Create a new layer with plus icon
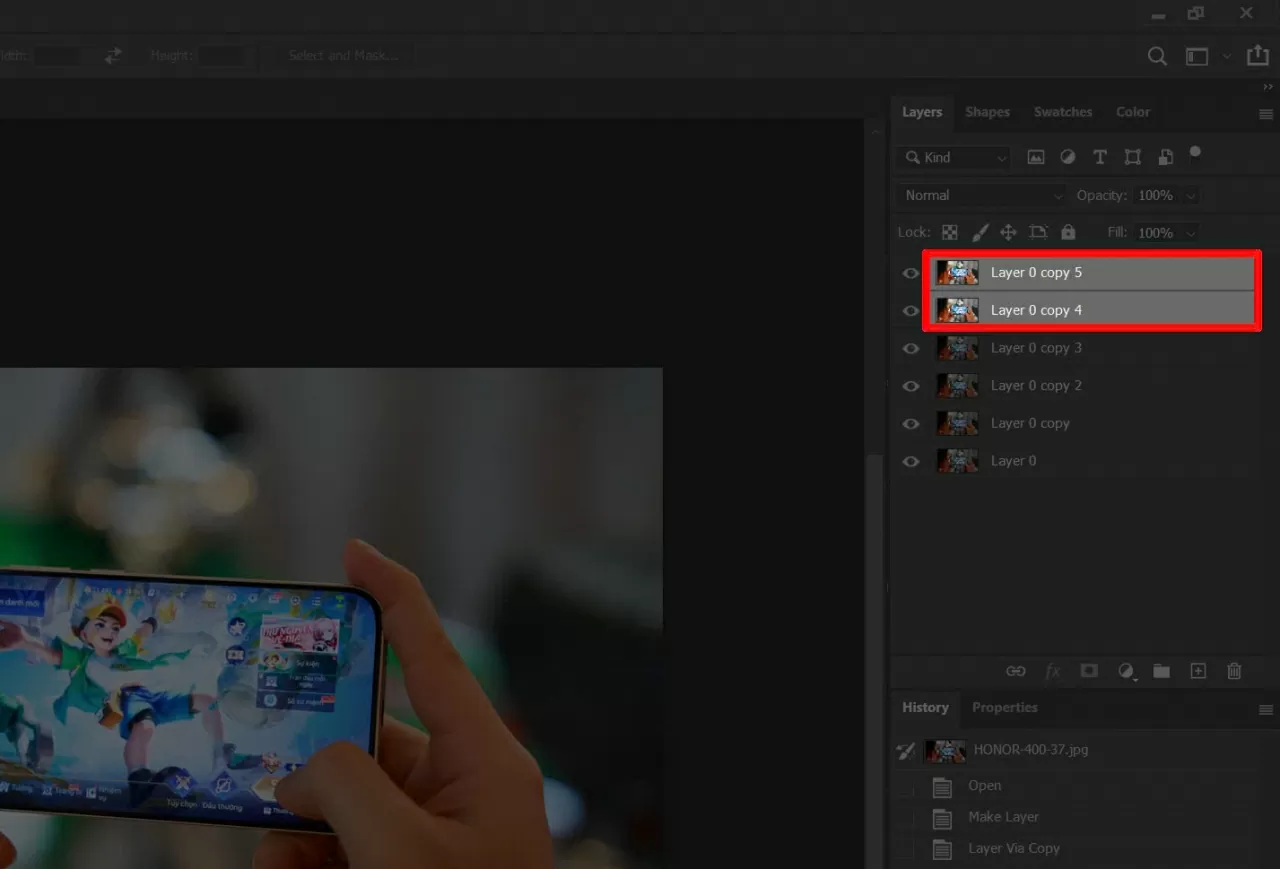 [x=1198, y=671]
